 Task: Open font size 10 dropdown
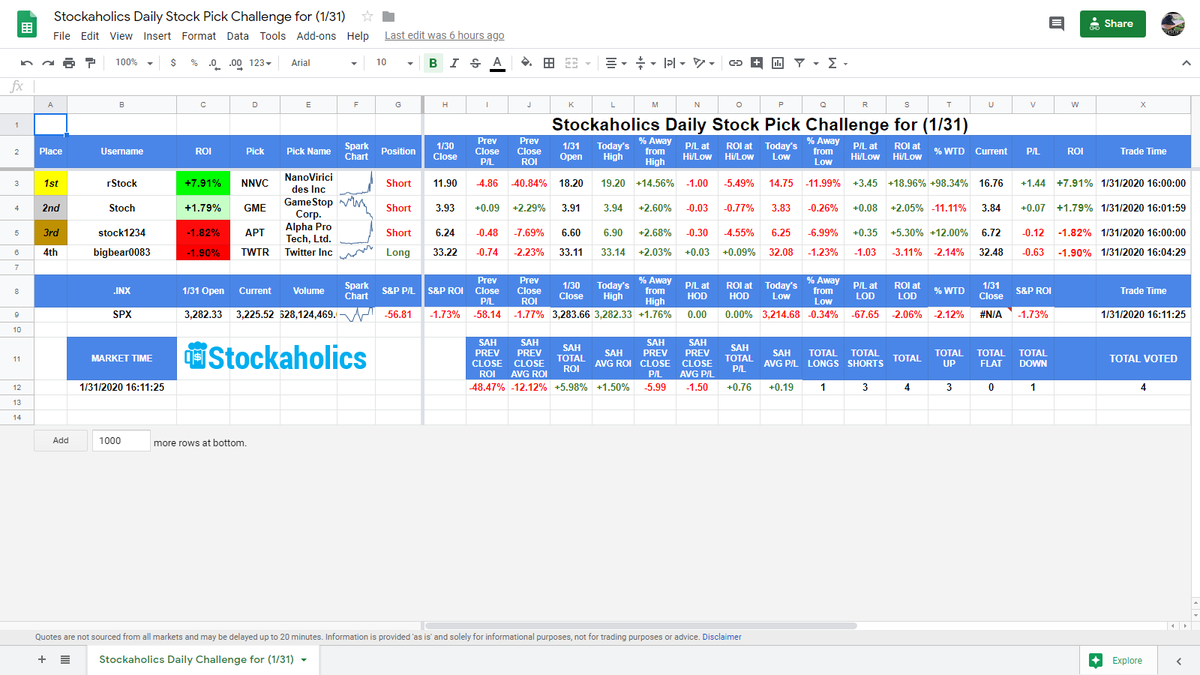click(x=394, y=63)
